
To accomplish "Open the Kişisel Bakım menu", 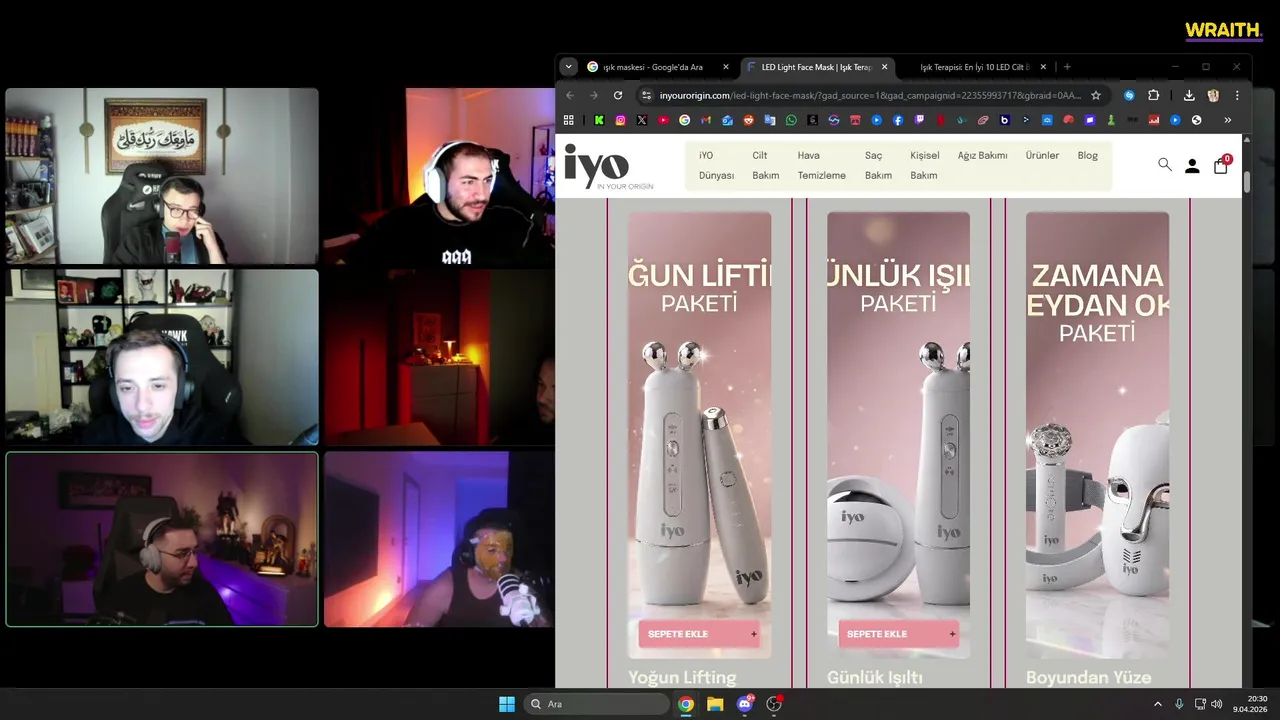I will [924, 165].
